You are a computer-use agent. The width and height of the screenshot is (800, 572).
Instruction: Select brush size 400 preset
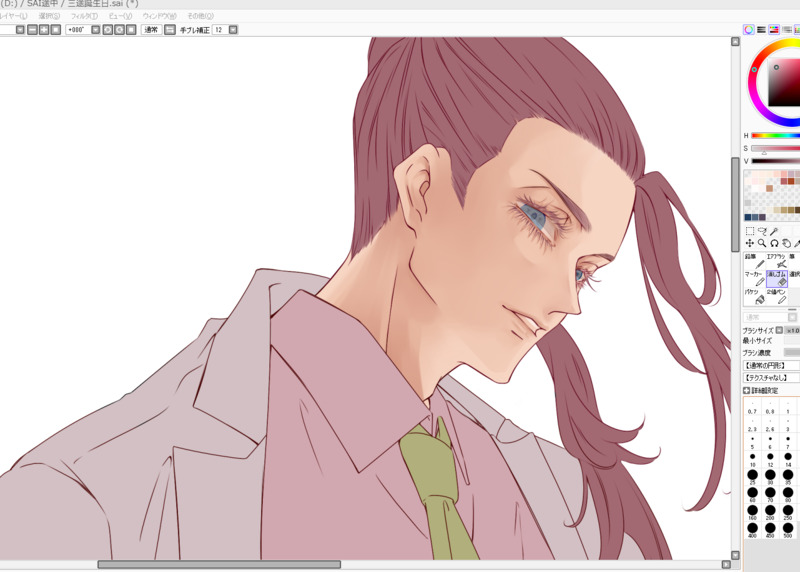(752, 529)
